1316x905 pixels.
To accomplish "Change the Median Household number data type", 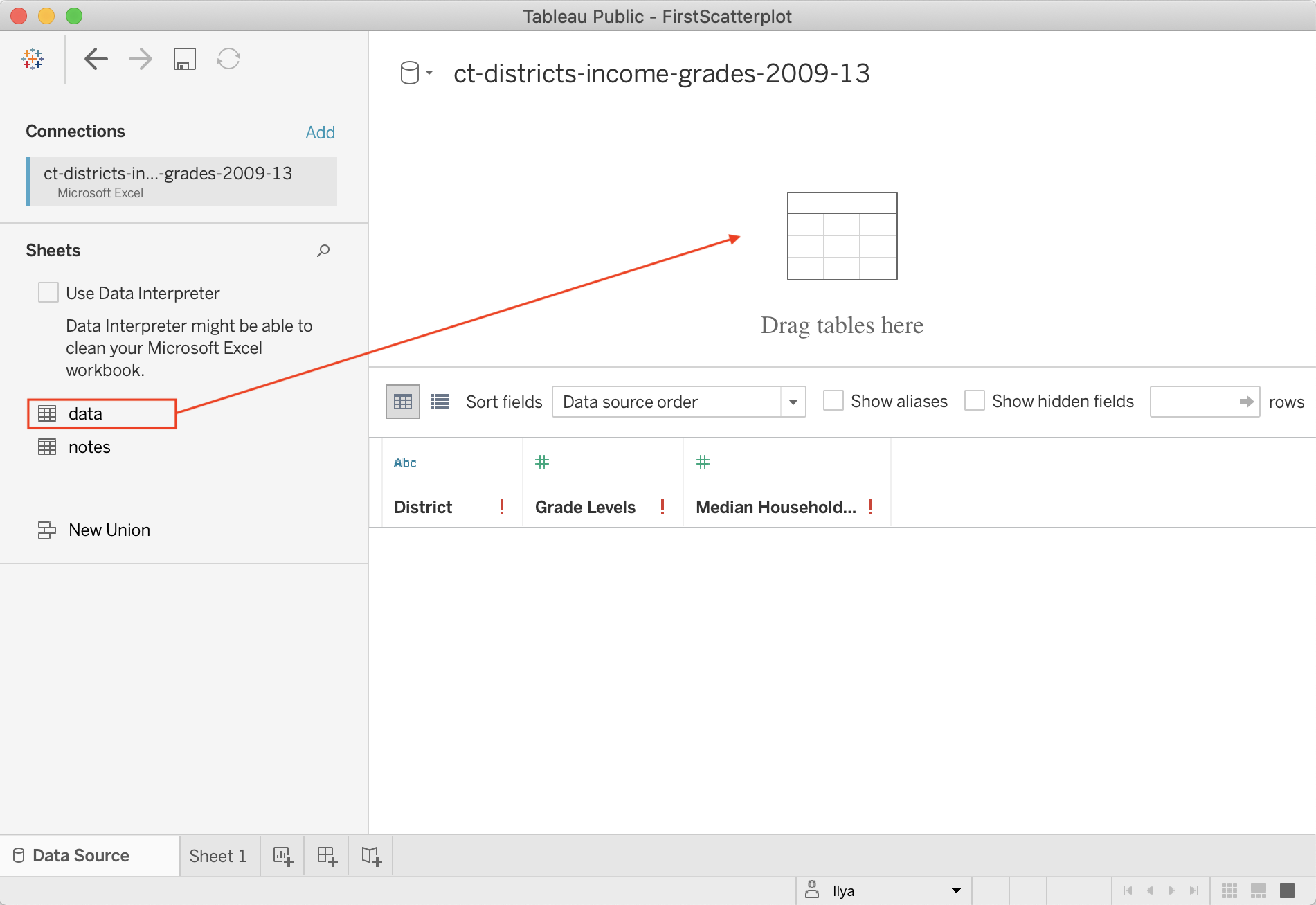I will click(703, 462).
